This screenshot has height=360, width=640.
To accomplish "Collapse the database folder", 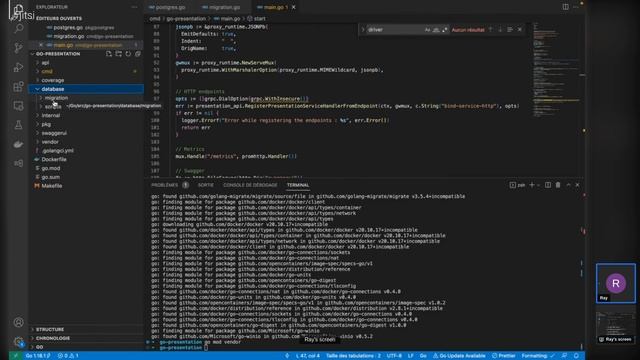I will (53, 89).
